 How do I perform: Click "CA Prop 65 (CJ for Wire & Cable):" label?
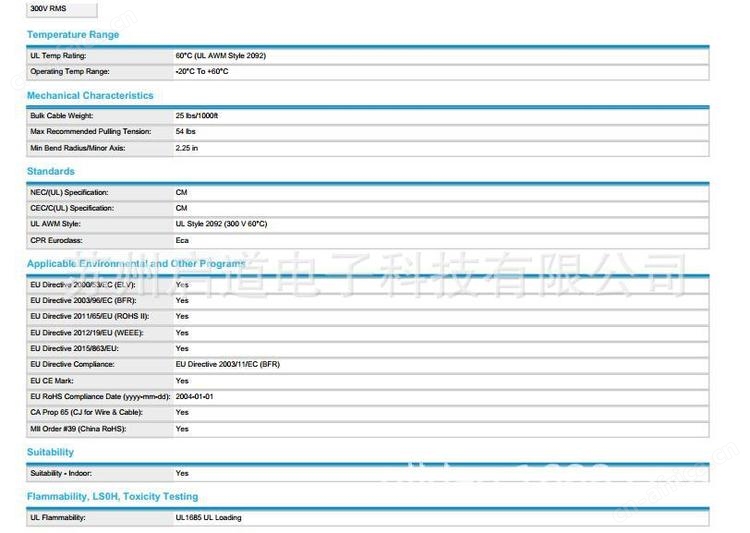point(86,412)
